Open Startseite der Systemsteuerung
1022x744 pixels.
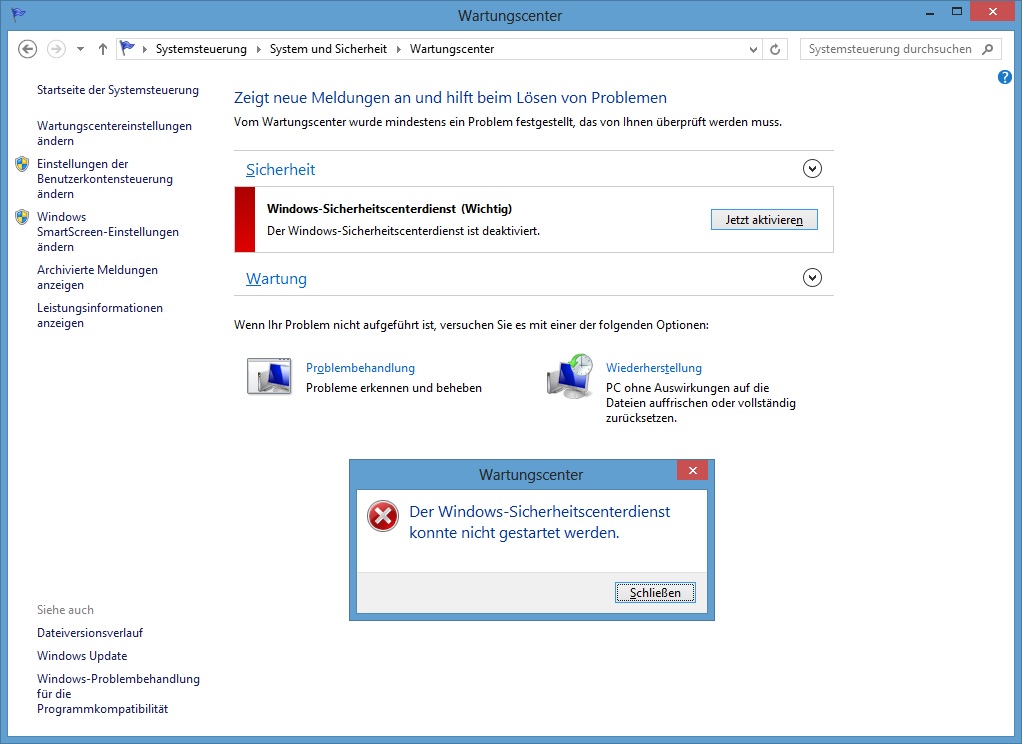click(118, 90)
